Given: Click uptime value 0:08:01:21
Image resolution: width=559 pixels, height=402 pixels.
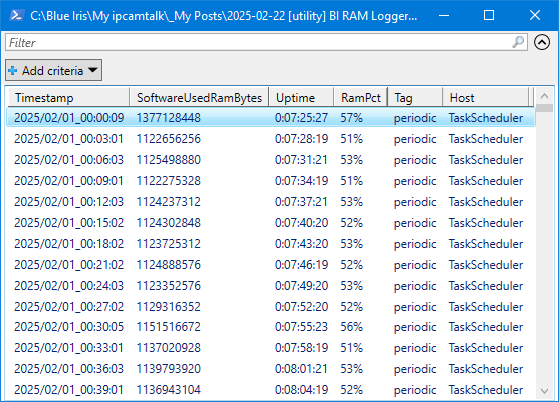Looking at the screenshot, I should click(x=301, y=369).
